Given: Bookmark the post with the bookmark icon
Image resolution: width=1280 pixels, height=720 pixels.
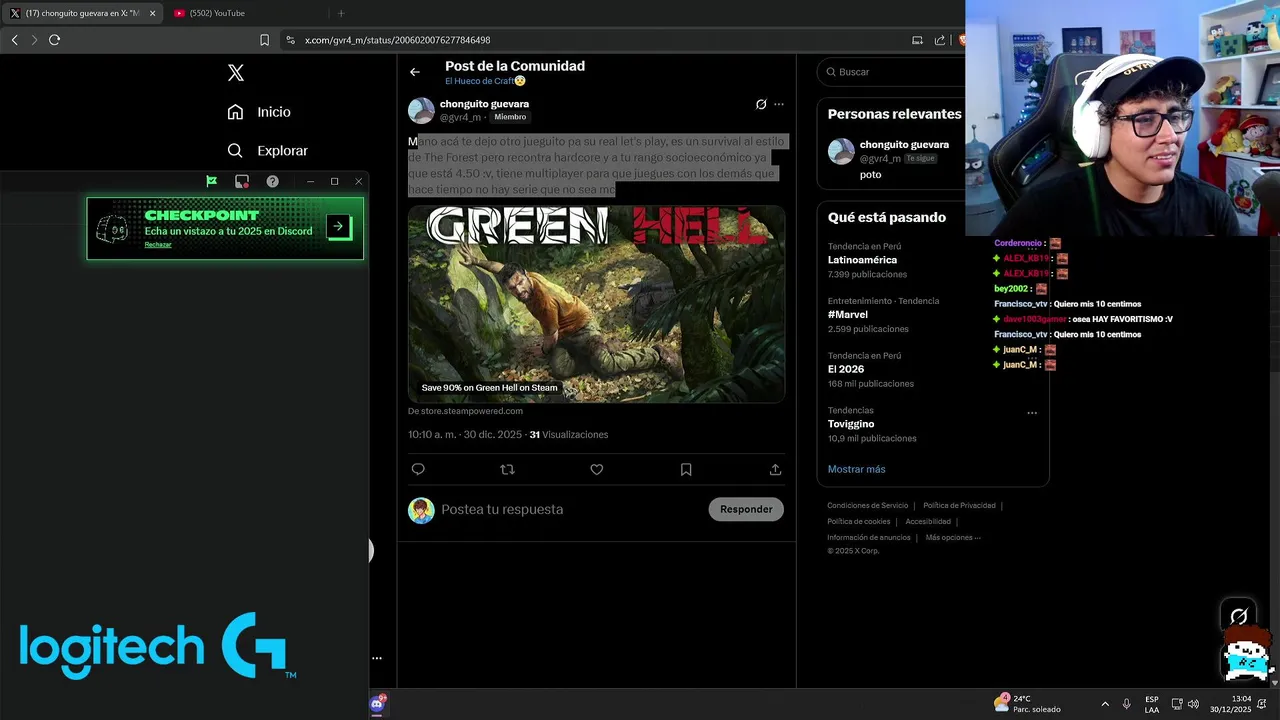Looking at the screenshot, I should tap(686, 469).
